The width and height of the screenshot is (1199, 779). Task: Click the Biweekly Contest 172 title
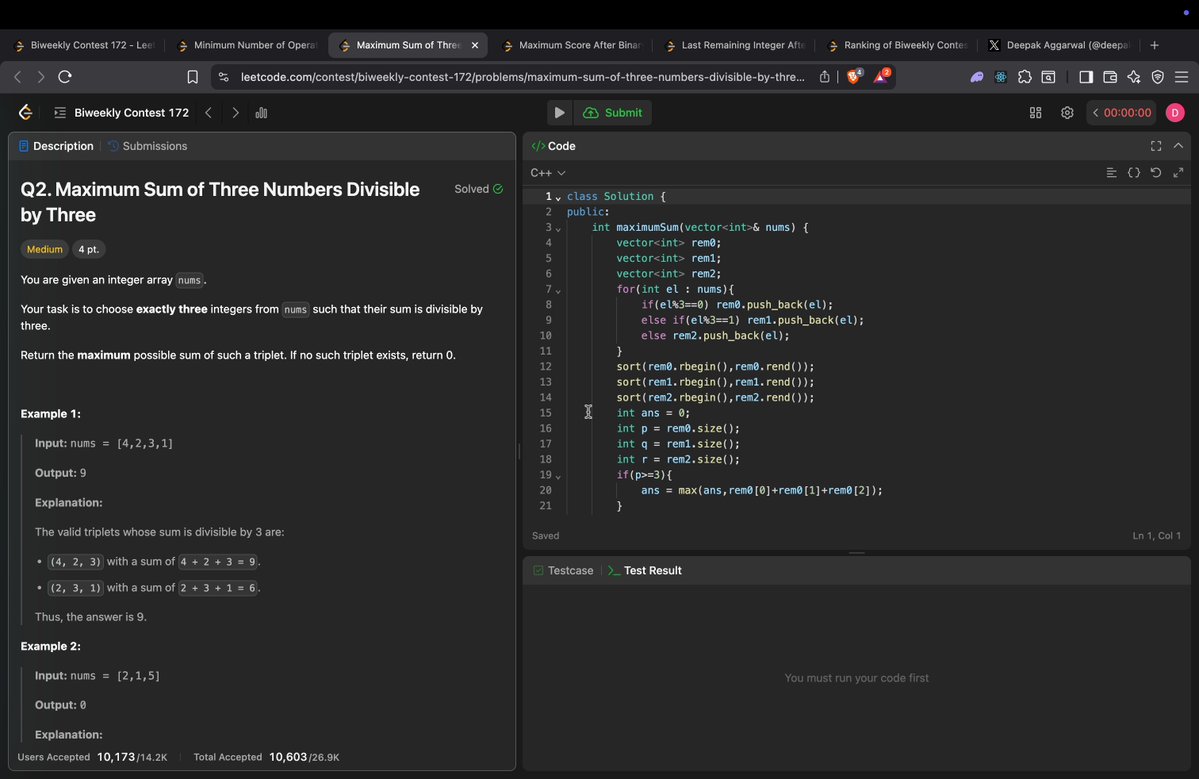pyautogui.click(x=132, y=112)
